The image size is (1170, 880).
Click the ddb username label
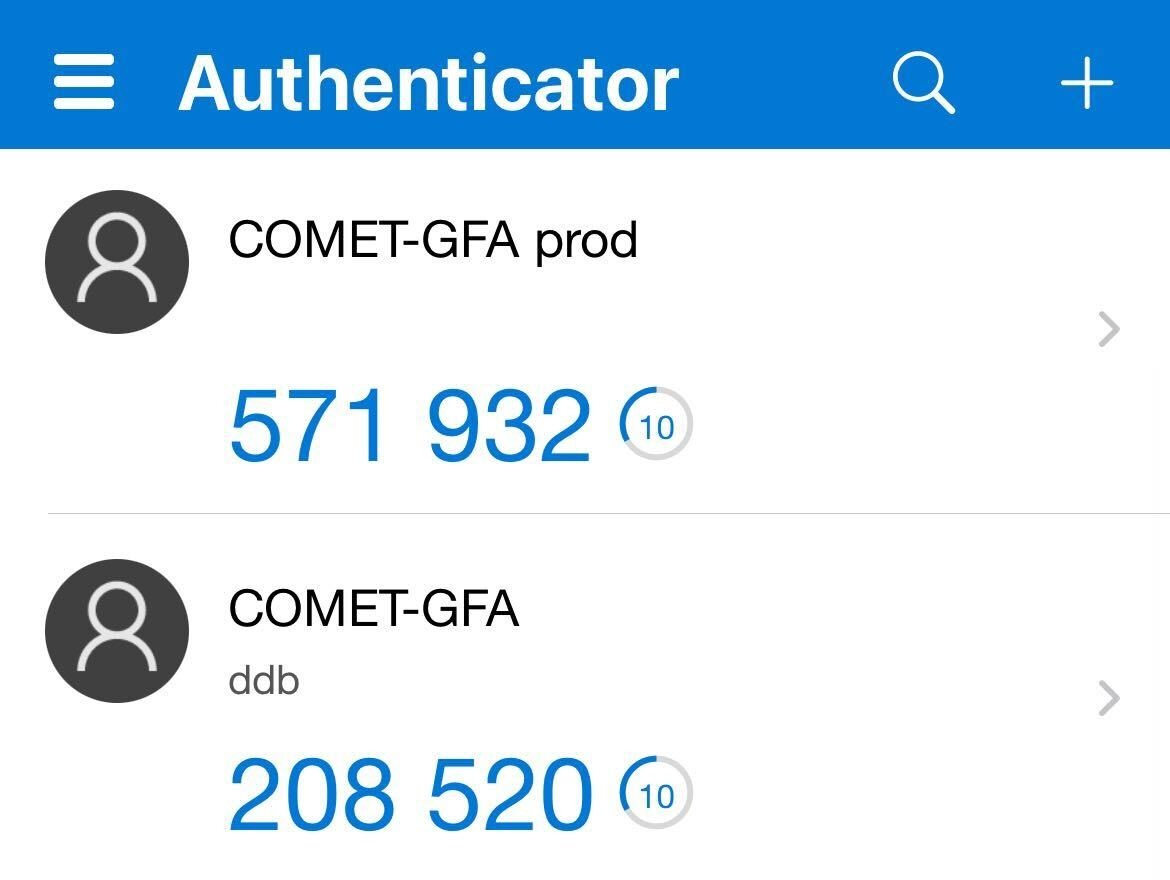coord(265,680)
